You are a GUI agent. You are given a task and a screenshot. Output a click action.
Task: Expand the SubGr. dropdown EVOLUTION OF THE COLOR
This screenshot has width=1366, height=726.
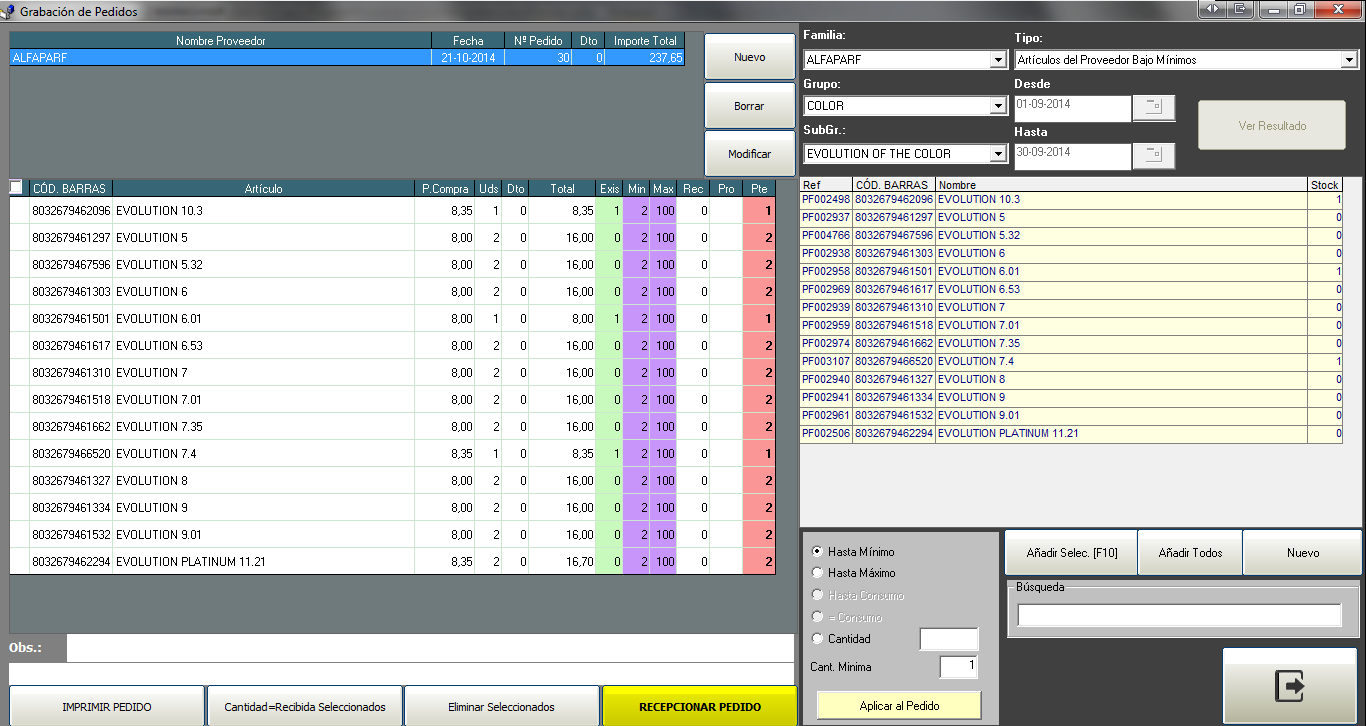click(x=998, y=154)
